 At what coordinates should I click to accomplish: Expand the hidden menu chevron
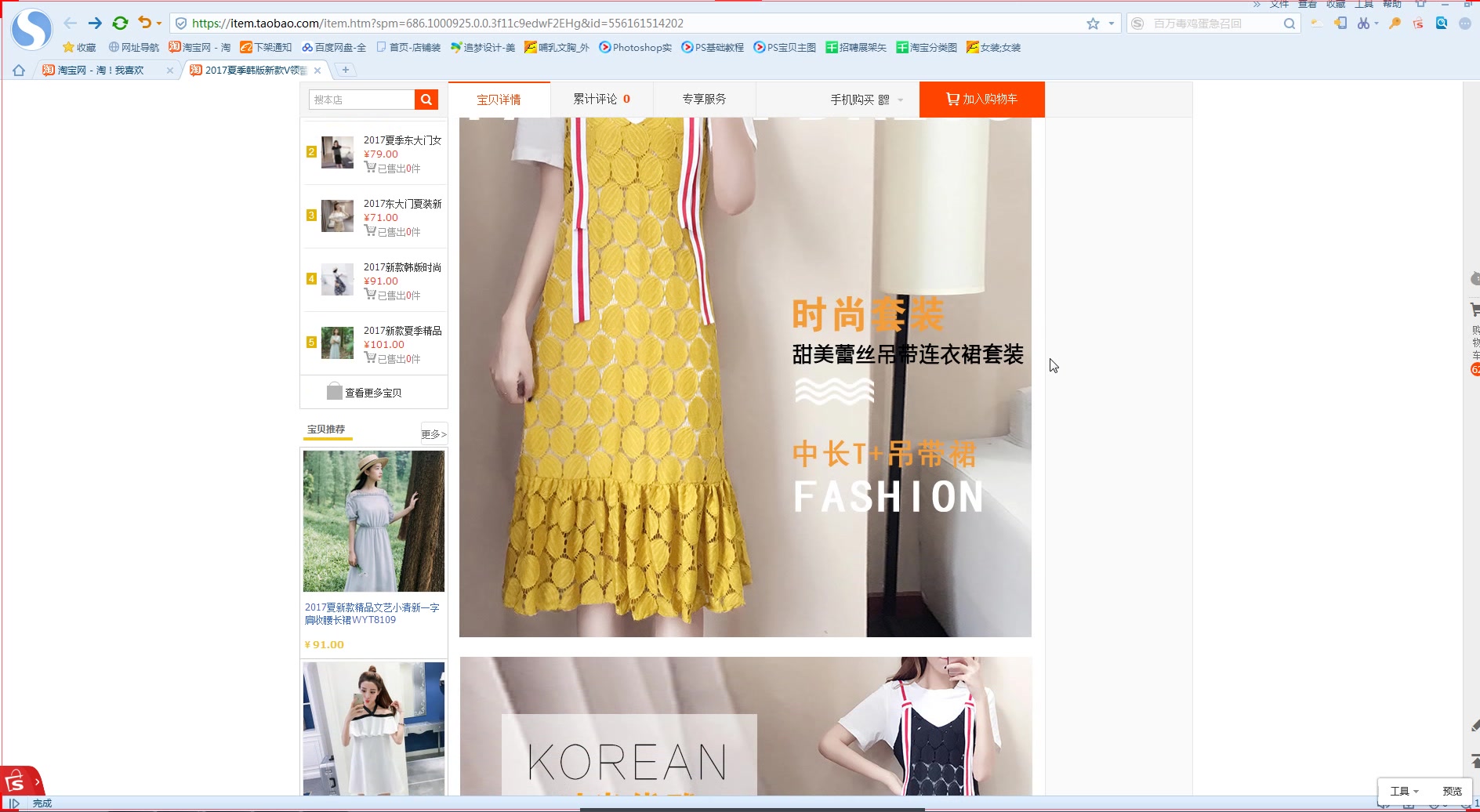1257,4
